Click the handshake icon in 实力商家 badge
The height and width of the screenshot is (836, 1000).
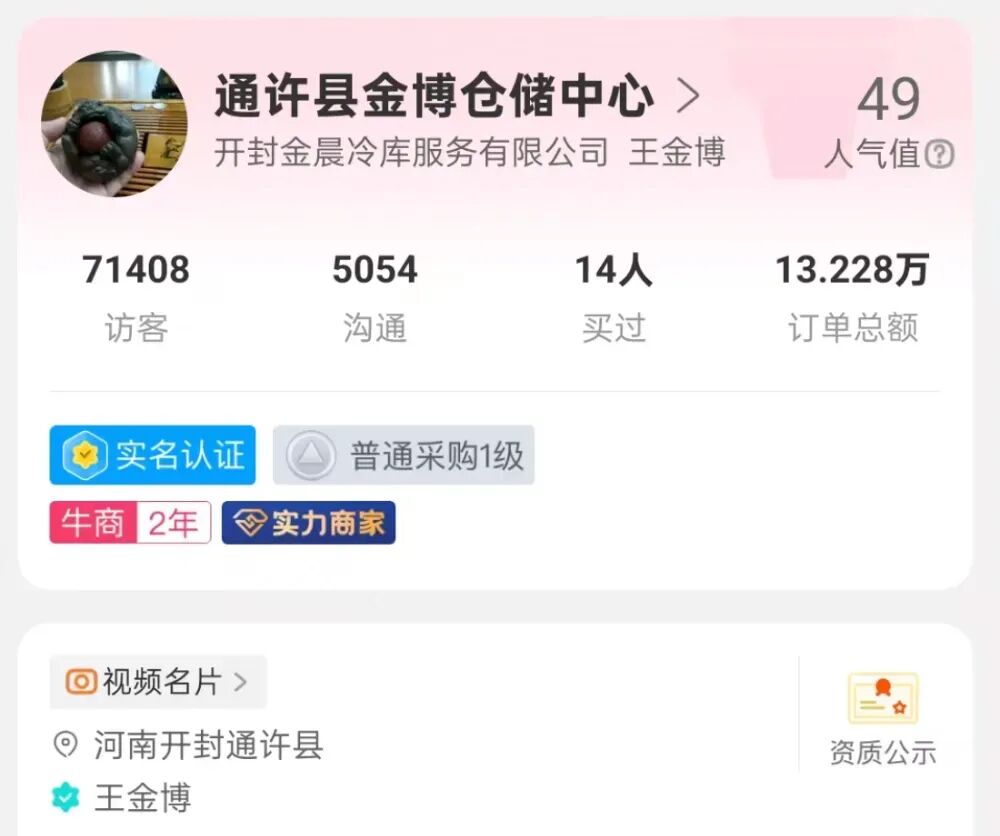(249, 523)
